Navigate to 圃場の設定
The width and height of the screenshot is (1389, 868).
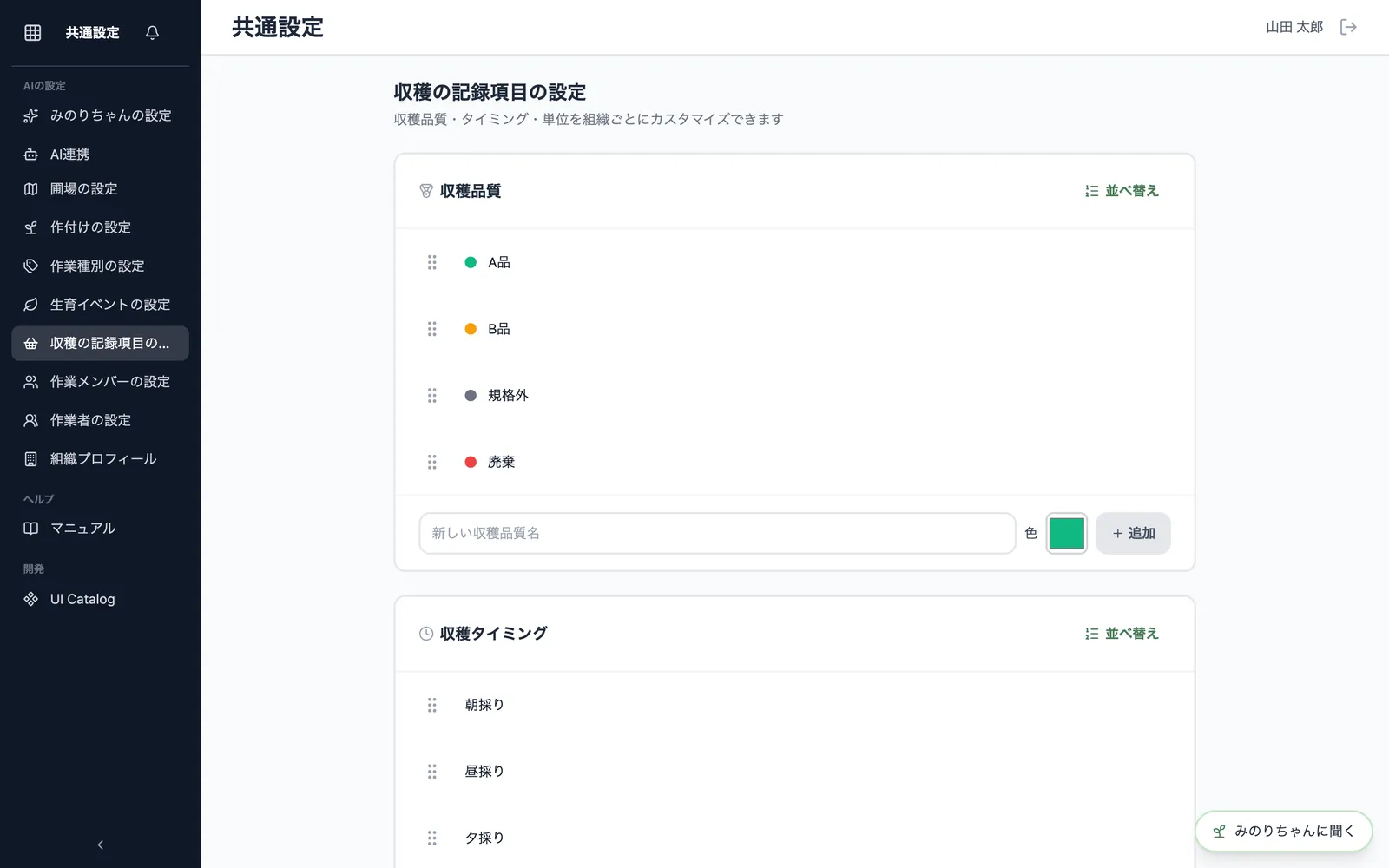coord(100,189)
